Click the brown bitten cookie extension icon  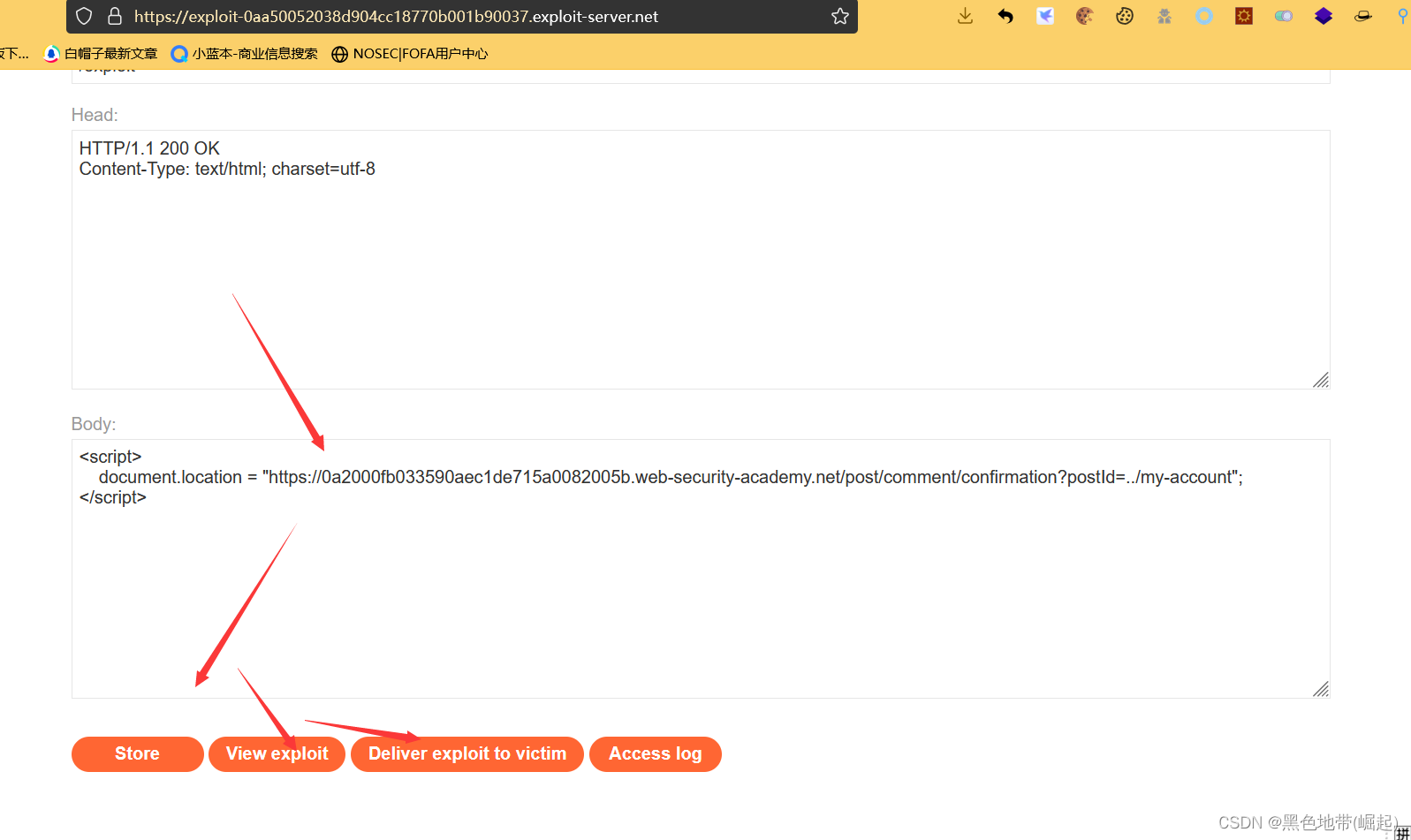1085,16
